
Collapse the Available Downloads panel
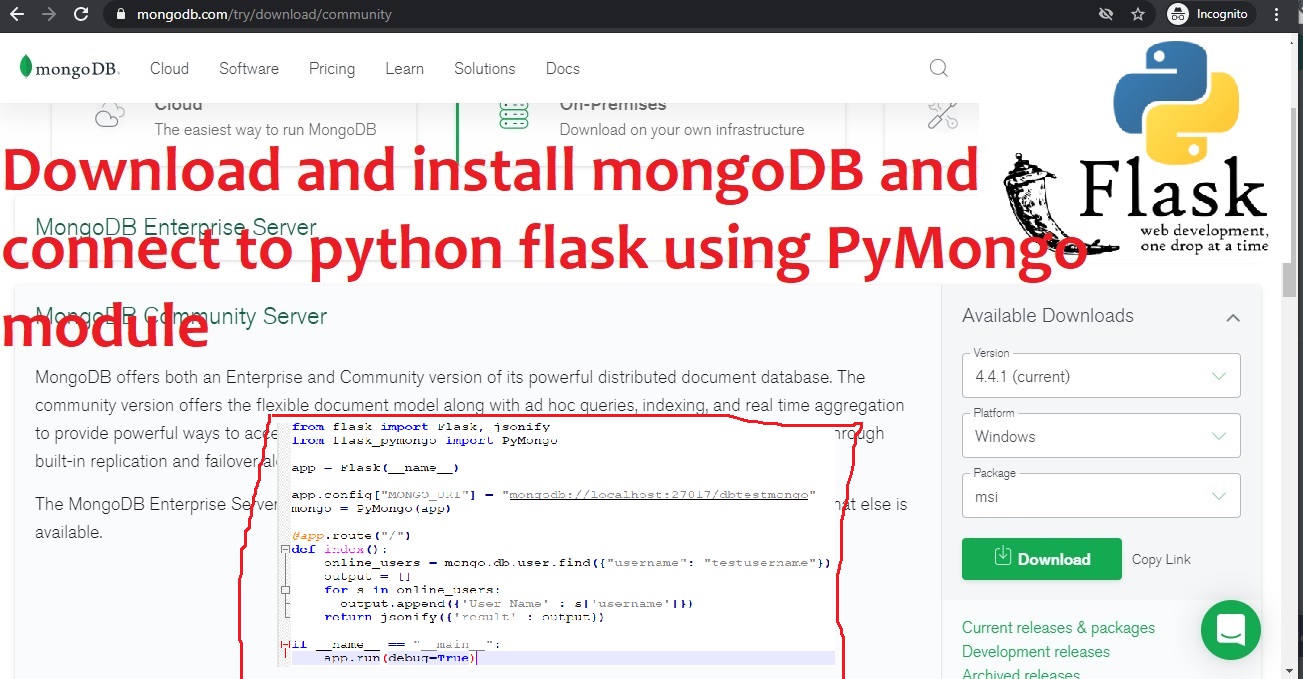[x=1233, y=316]
